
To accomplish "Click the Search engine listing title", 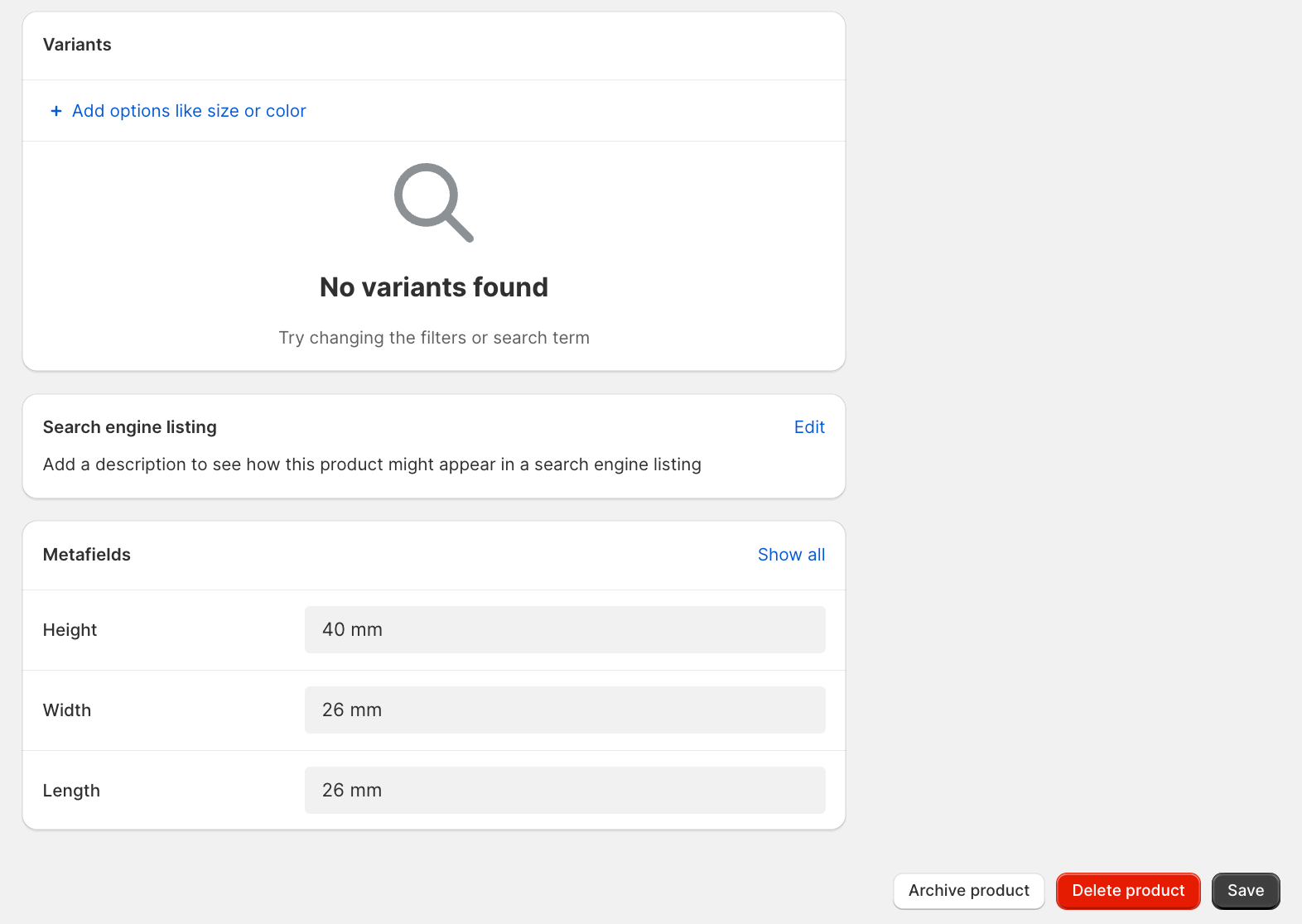I will 130,427.
